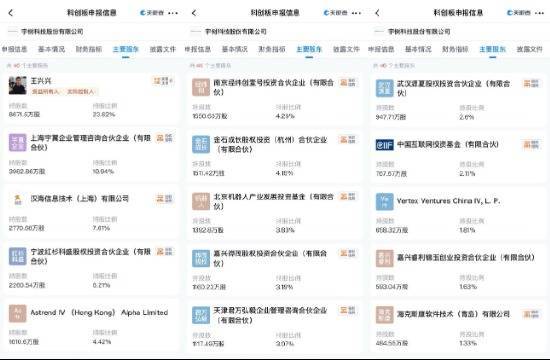Image resolution: width=550 pixels, height=360 pixels.
Task: Tap the orange badge on the 金石成长股权投资 card
Action: [348, 140]
